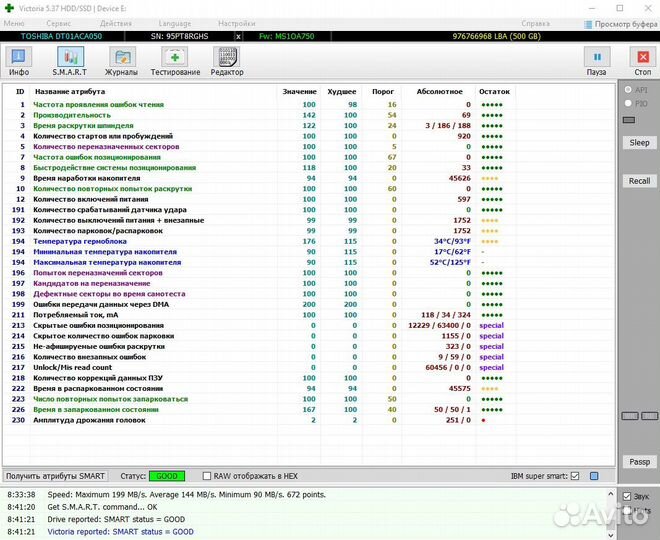Select the API radio button
Screen dimensions: 660x540
[x=628, y=90]
